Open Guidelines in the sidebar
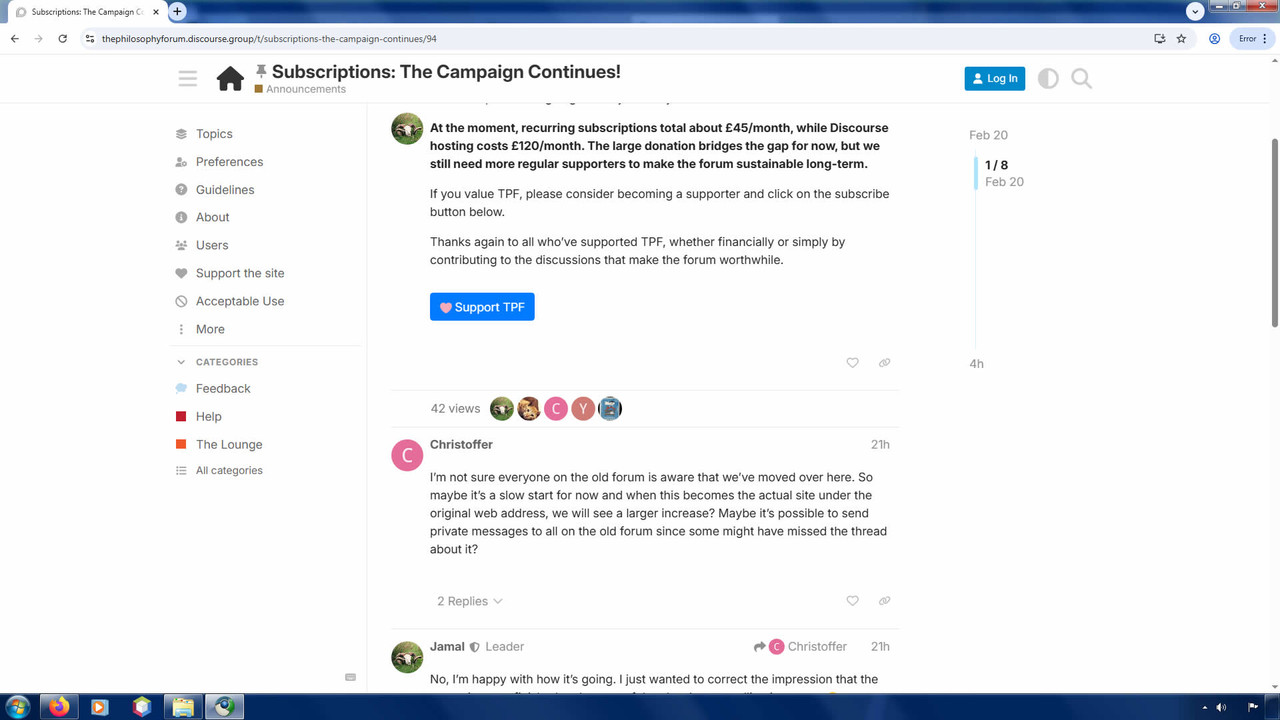1280x720 pixels. coord(225,189)
